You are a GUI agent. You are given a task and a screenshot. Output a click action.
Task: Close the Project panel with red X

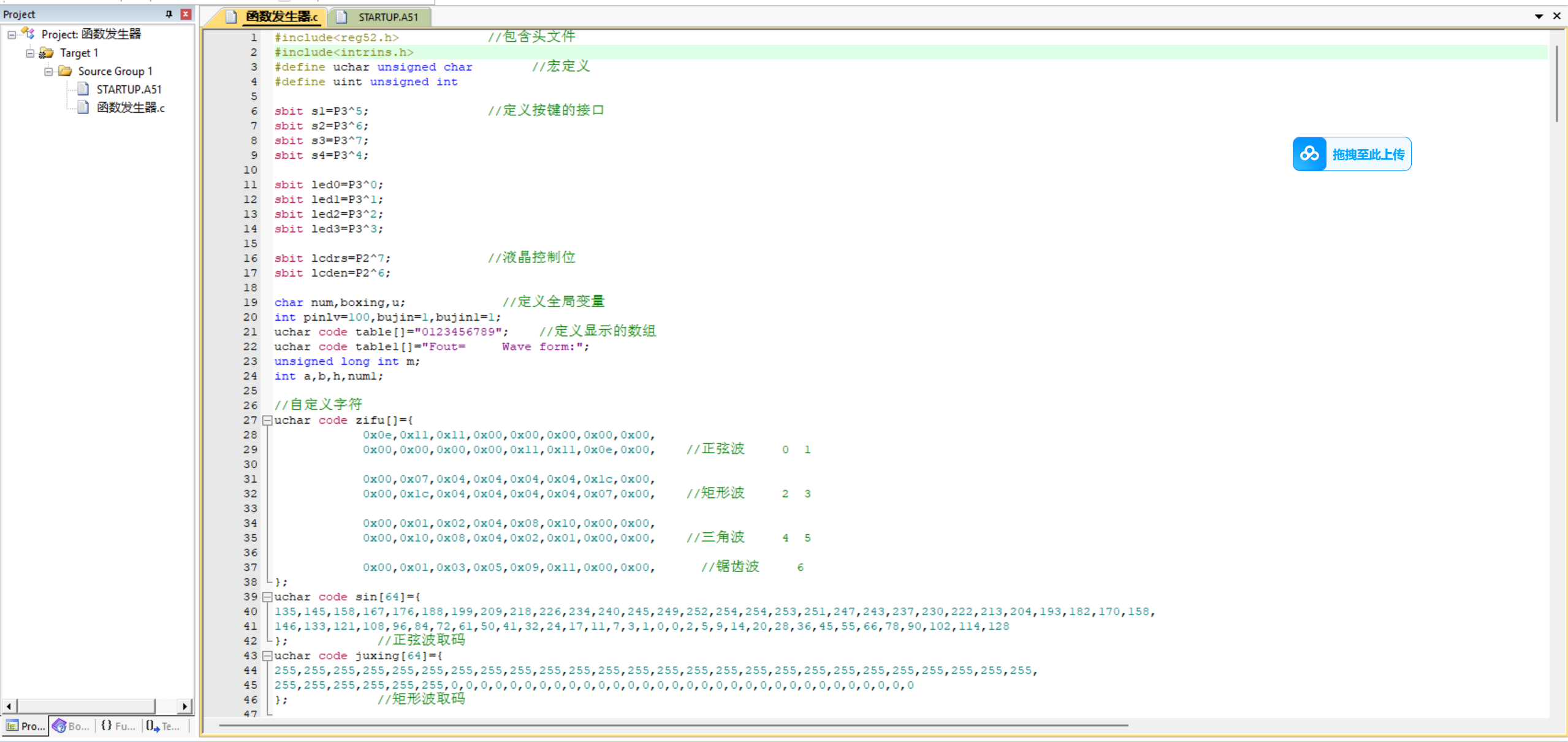coord(186,14)
